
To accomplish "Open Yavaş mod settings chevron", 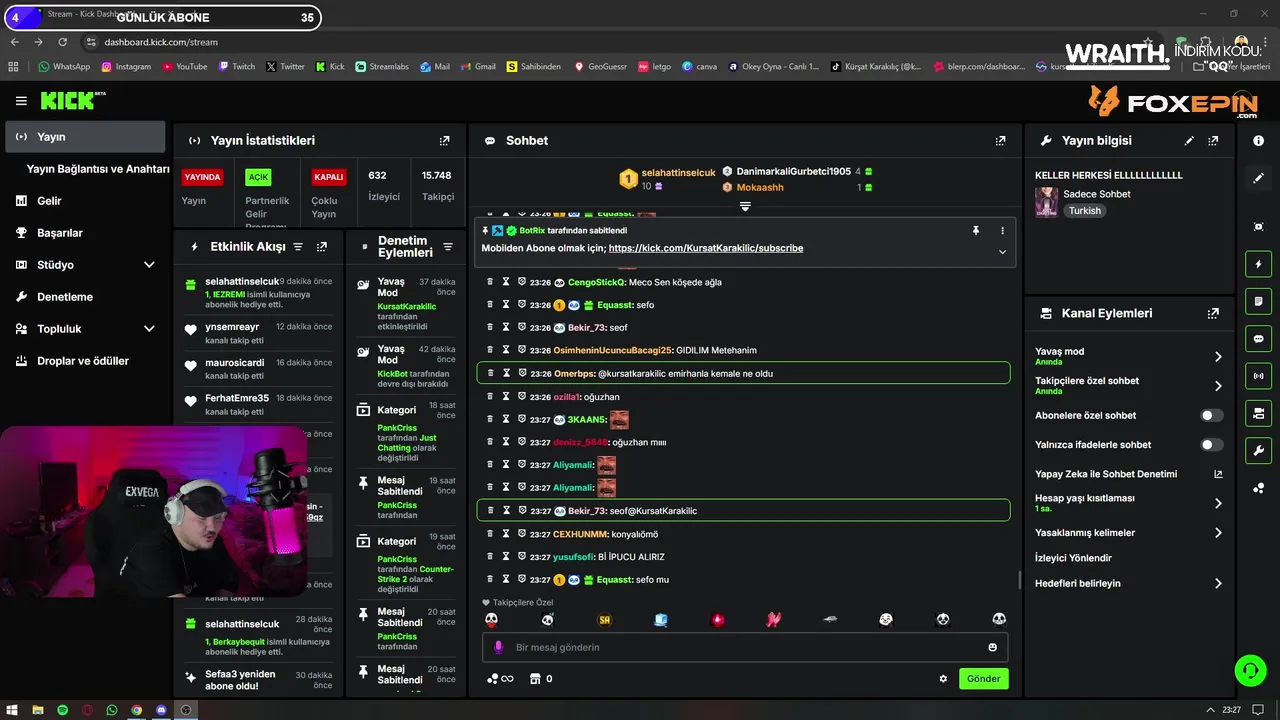I will click(x=1218, y=357).
